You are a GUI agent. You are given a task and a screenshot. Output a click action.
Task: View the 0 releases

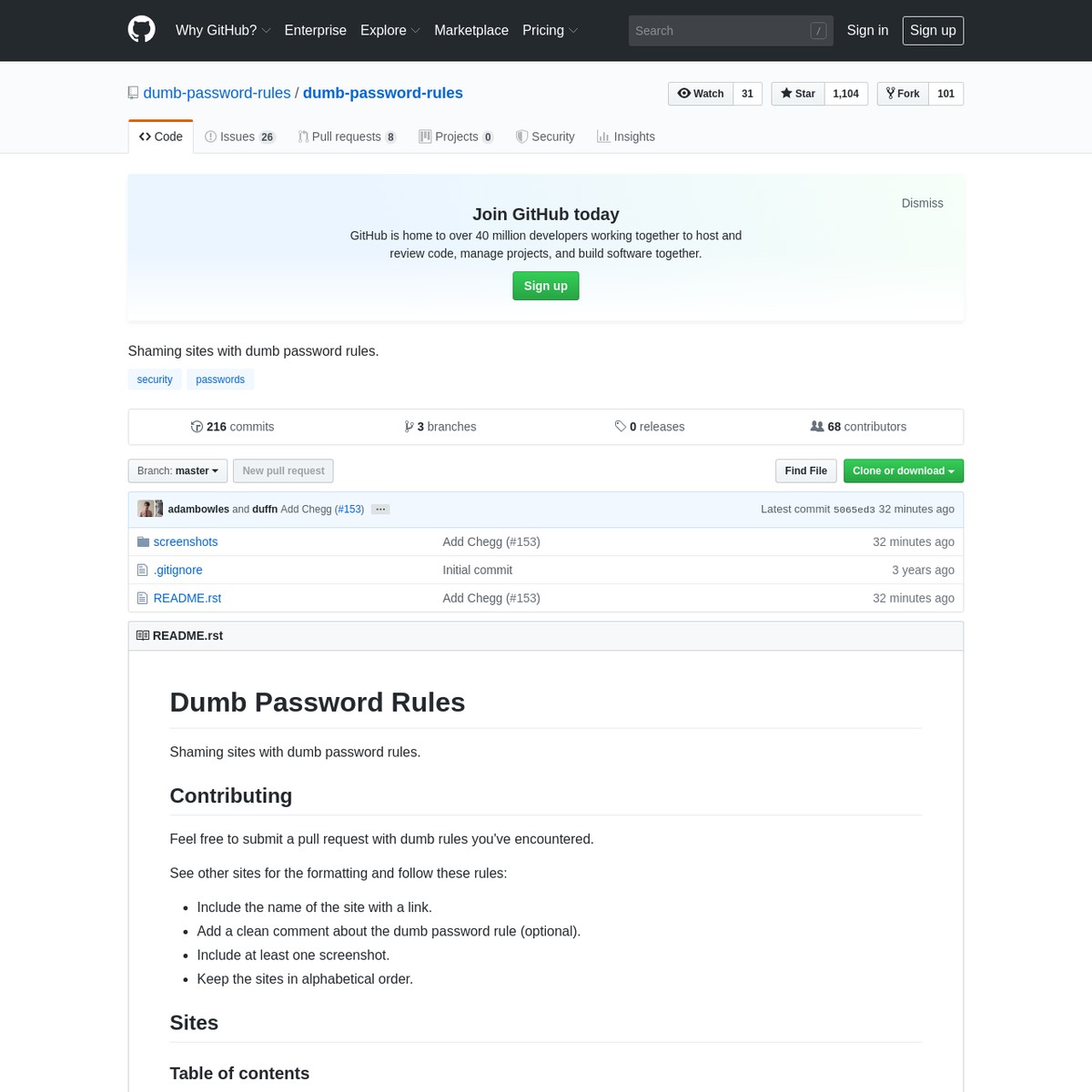(x=650, y=427)
